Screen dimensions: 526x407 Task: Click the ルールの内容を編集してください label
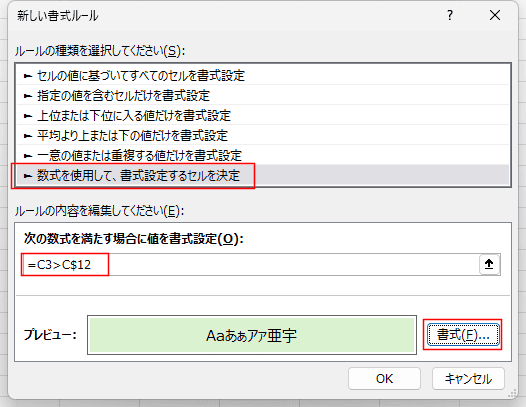point(99,211)
